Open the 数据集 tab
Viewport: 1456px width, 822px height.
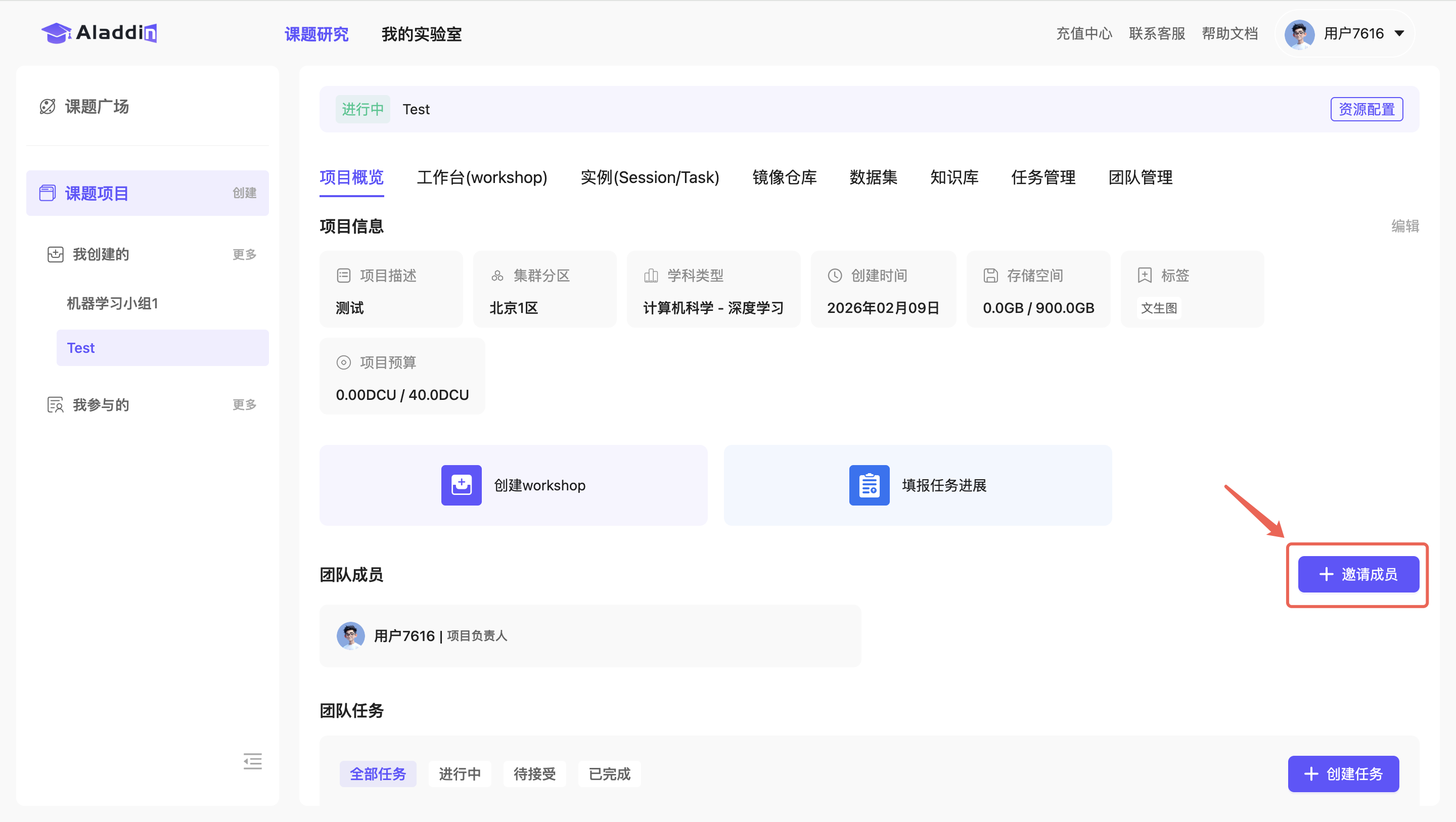point(873,177)
